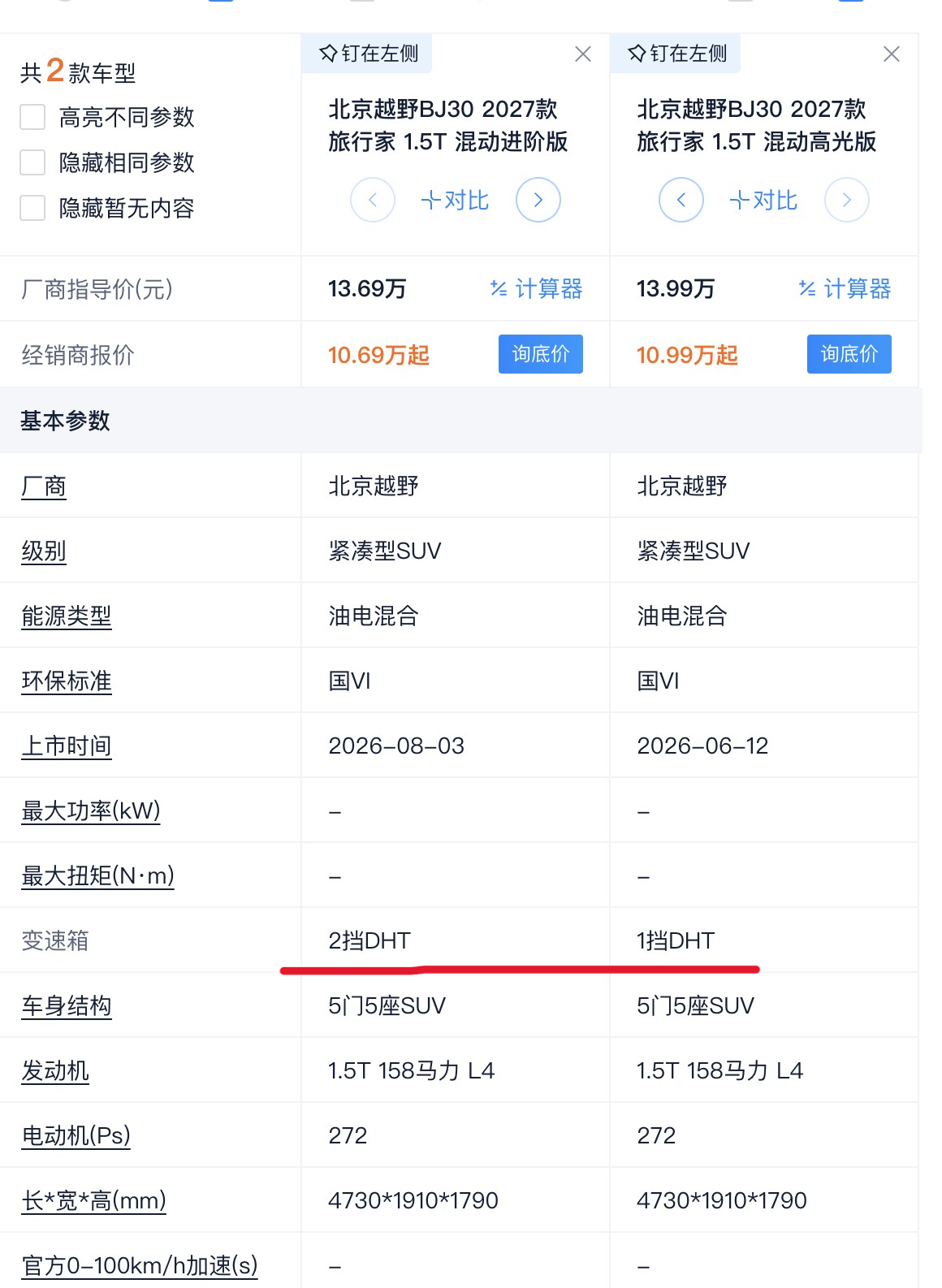Open the 发动机 parameter link
Screen dimensions: 942x1288
point(55,1071)
